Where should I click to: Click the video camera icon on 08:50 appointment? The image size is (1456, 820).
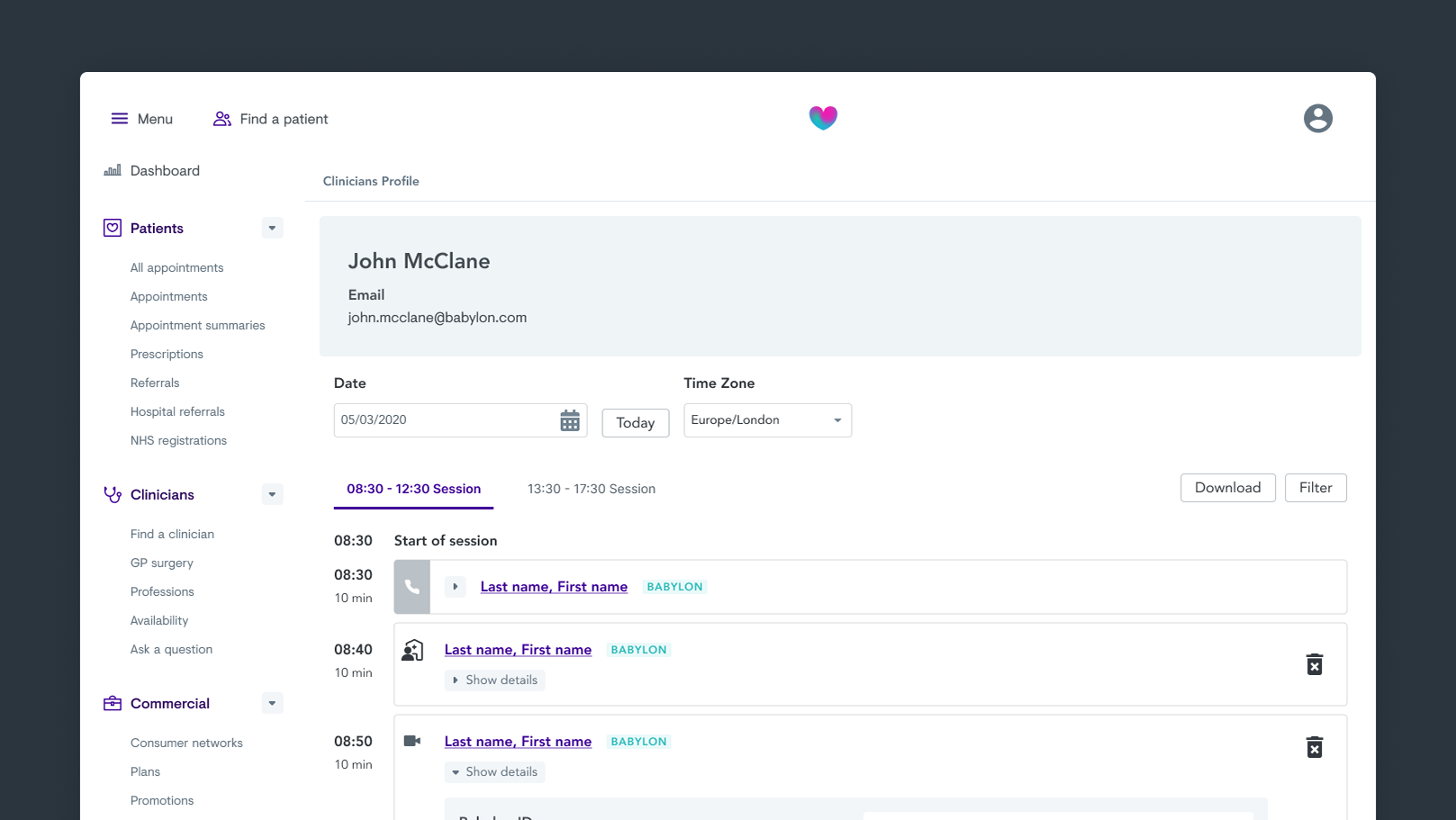pos(412,741)
